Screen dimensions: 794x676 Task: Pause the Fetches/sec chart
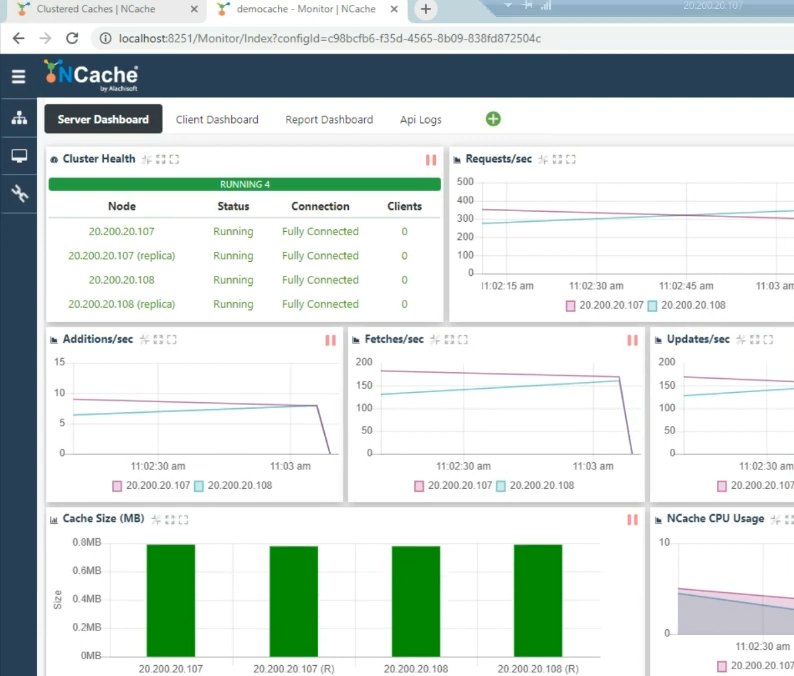tap(632, 340)
